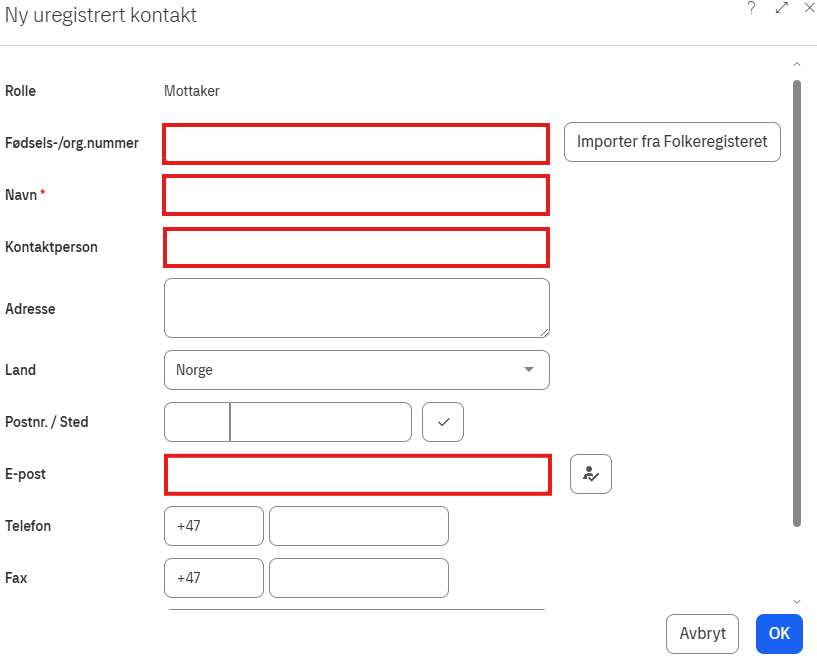Click the person-check icon beside E-post
The width and height of the screenshot is (817, 659).
591,474
